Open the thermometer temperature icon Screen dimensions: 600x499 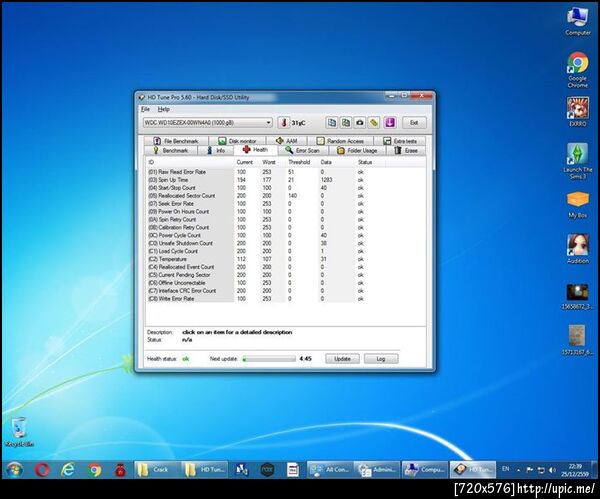284,123
